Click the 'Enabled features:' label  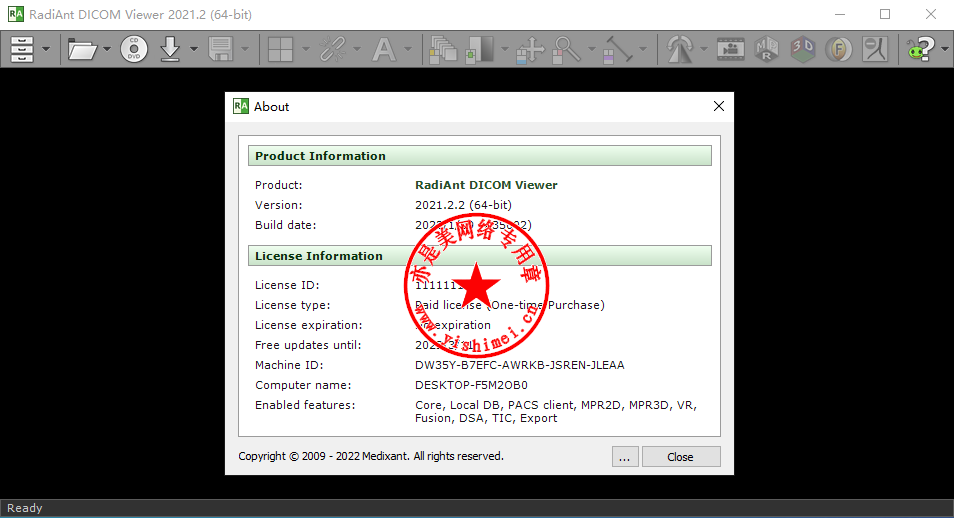305,405
